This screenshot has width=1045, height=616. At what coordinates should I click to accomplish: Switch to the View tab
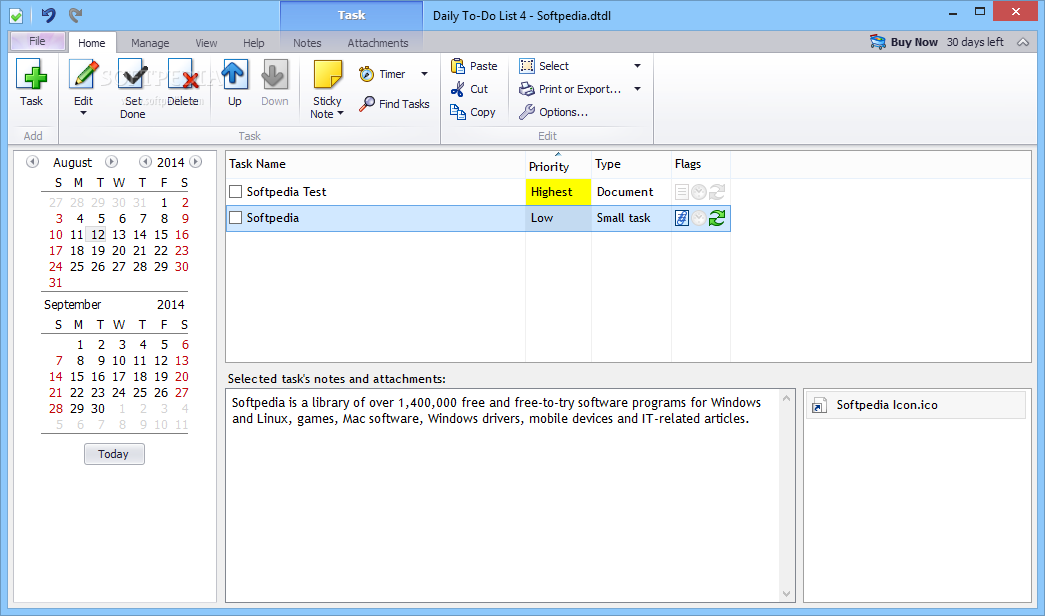[x=206, y=43]
